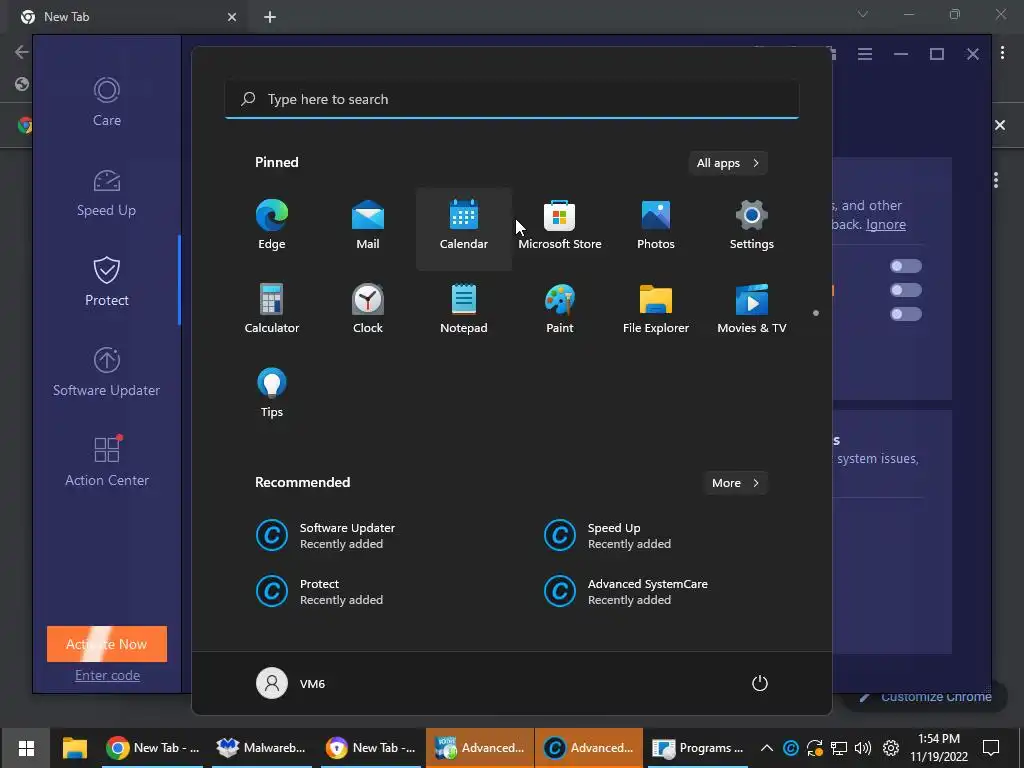The image size is (1024, 768).
Task: Select Protect tab in SystemCare sidebar
Action: 106,282
